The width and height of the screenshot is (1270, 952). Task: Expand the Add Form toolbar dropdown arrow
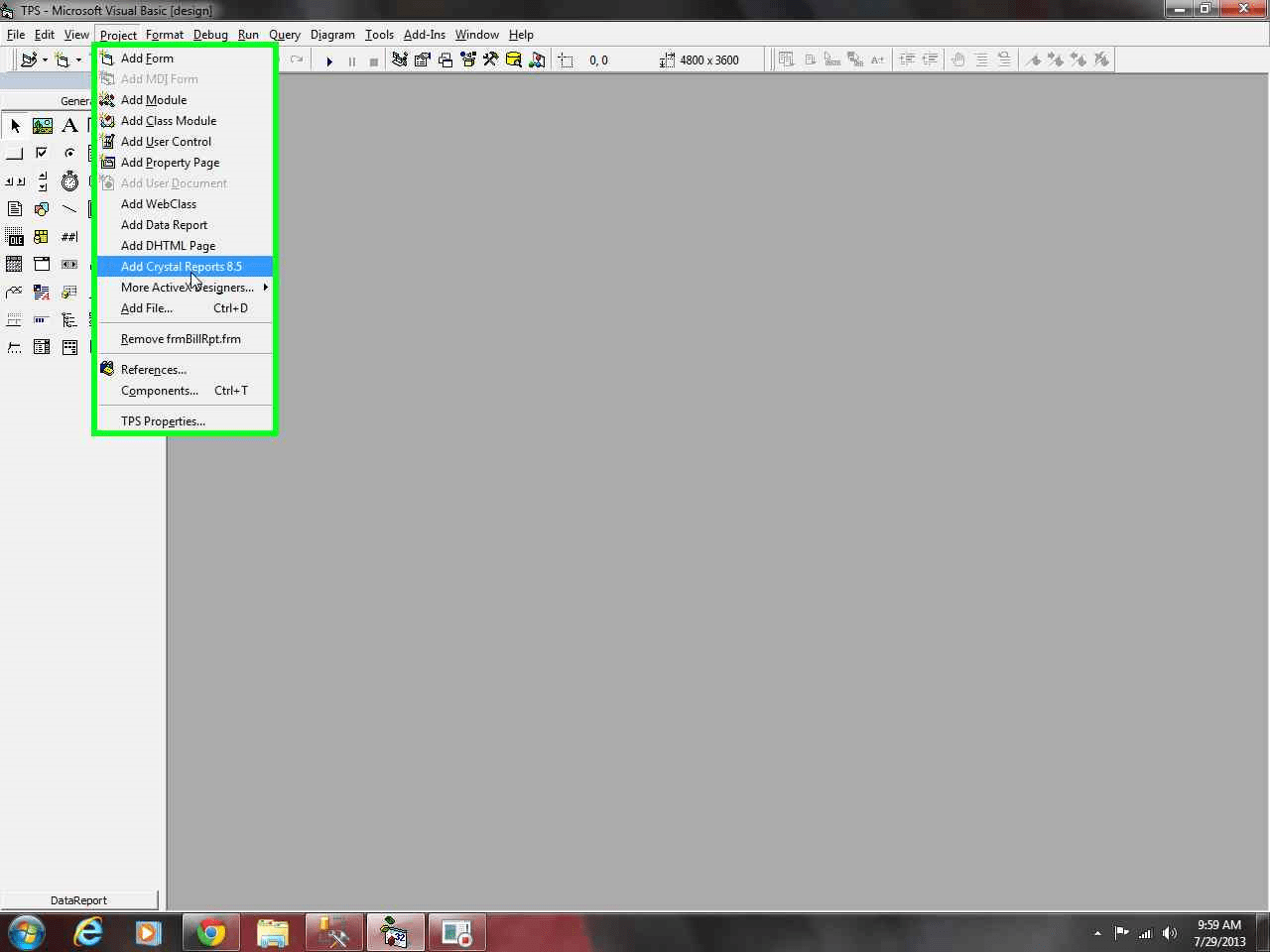coord(77,59)
